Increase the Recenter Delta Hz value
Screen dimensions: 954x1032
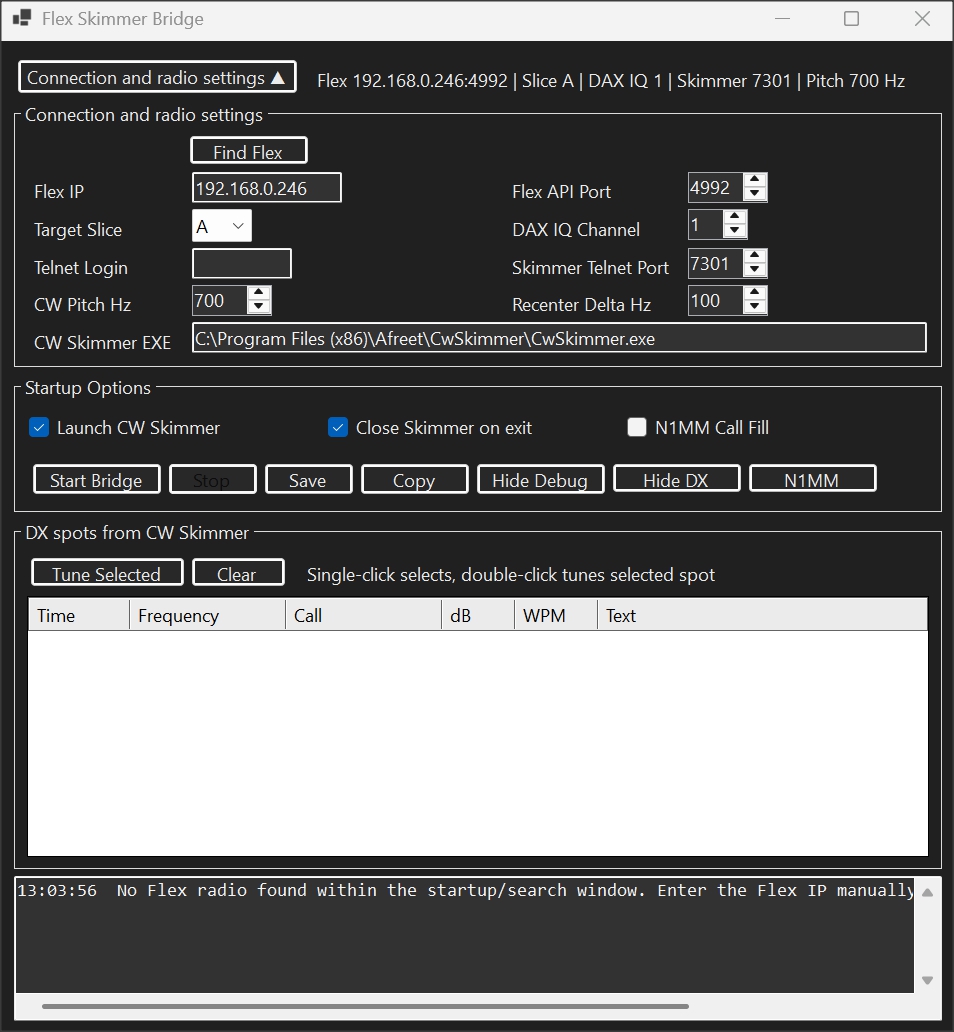point(755,293)
